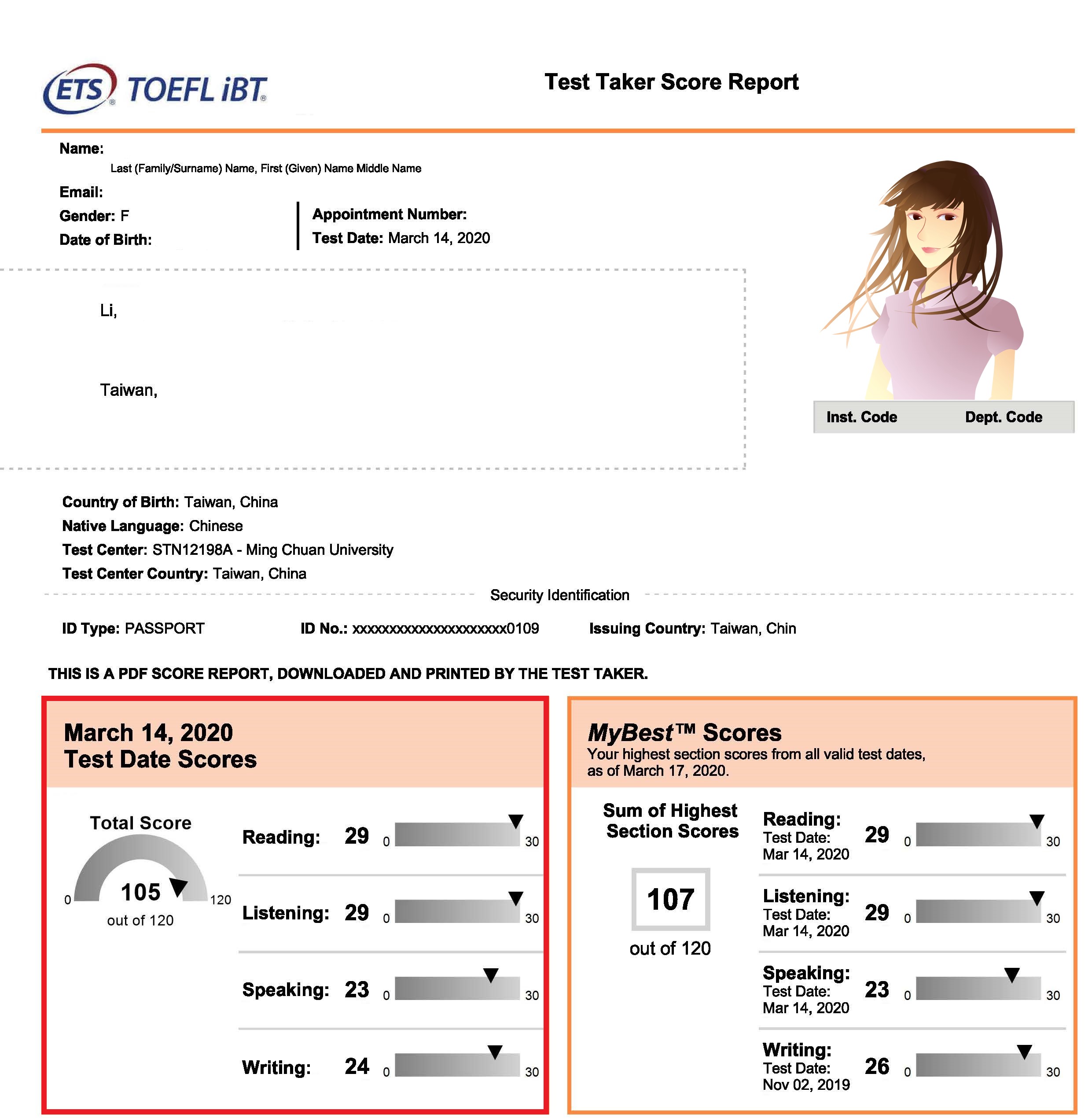Viewport: 1092px width, 1118px height.
Task: Click the MyBest Speaking score 23
Action: click(877, 989)
